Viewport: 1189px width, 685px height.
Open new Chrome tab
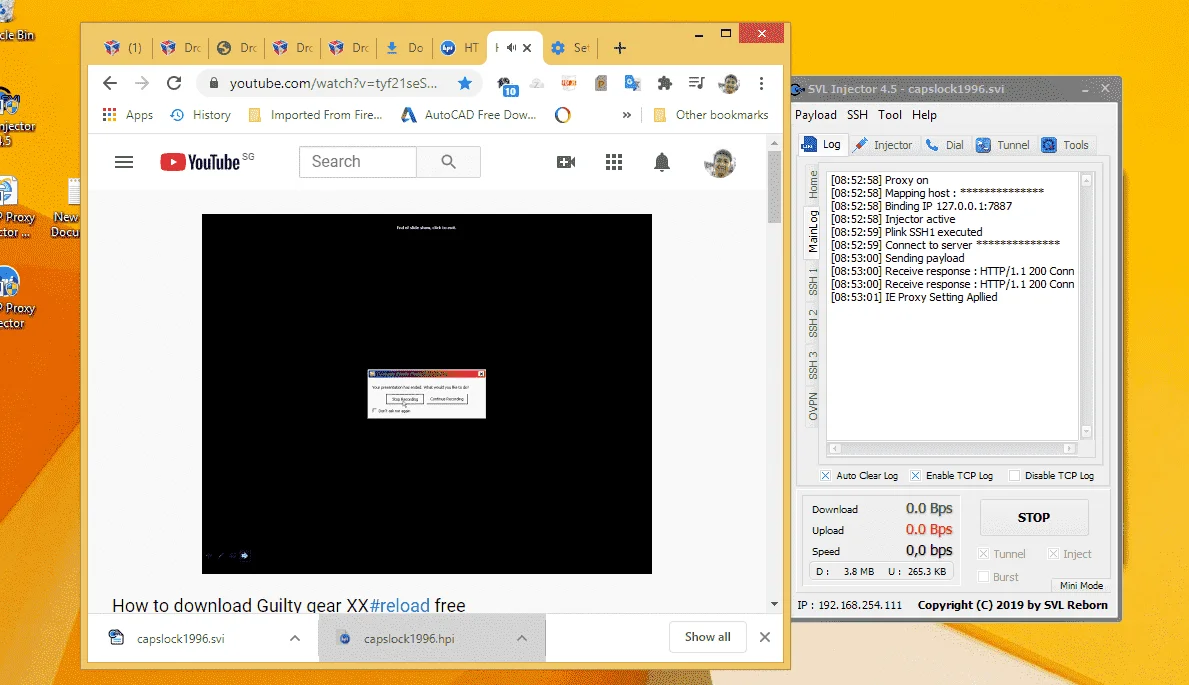point(620,48)
